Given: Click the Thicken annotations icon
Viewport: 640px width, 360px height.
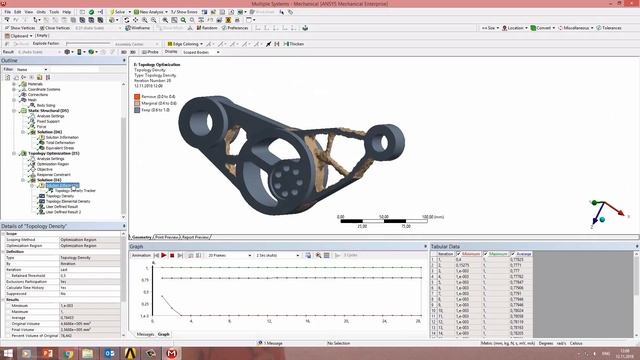Looking at the screenshot, I should pos(293,44).
